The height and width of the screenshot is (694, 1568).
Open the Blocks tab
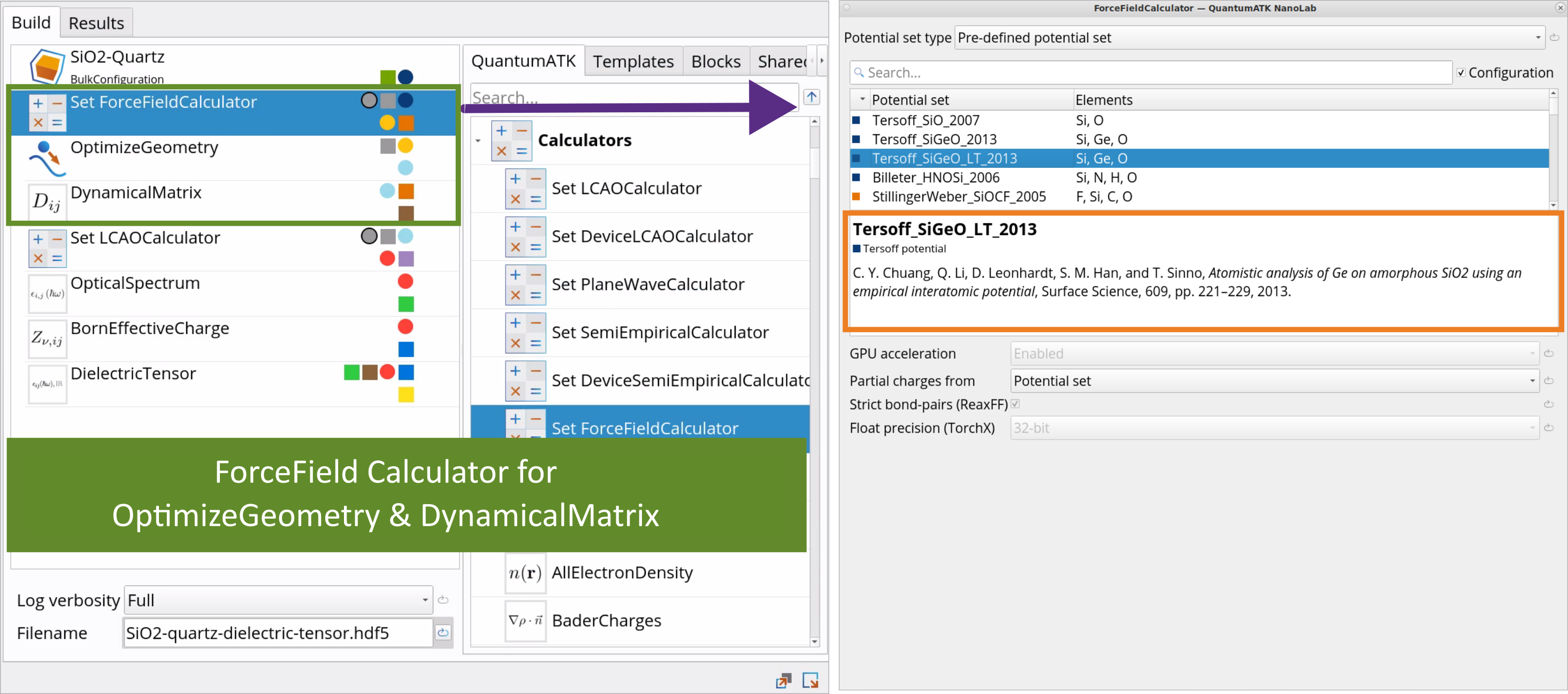(716, 61)
